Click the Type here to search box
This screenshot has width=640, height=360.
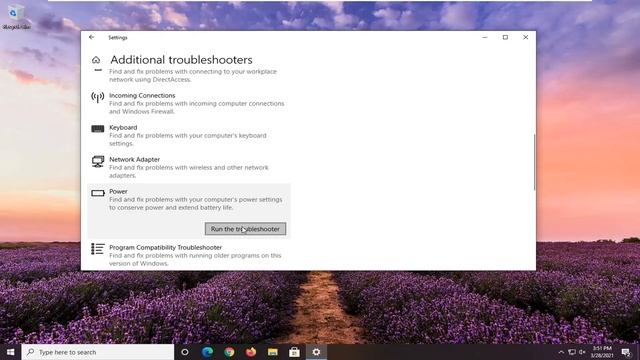98,352
